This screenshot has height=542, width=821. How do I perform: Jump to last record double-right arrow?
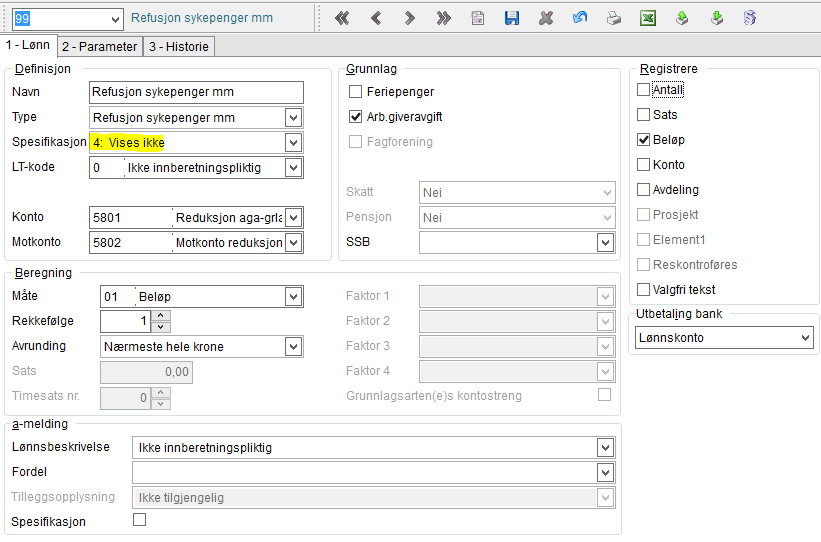443,18
